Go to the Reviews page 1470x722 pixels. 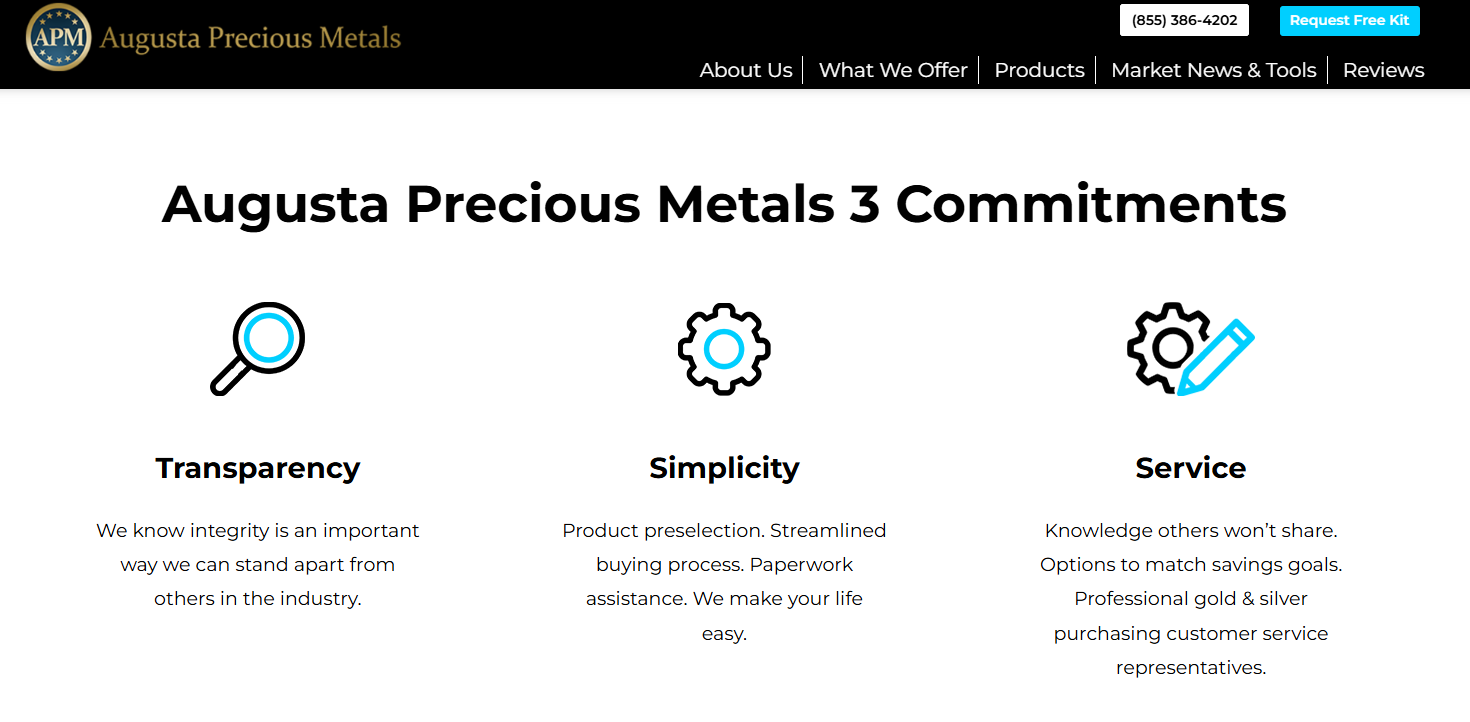pyautogui.click(x=1383, y=70)
